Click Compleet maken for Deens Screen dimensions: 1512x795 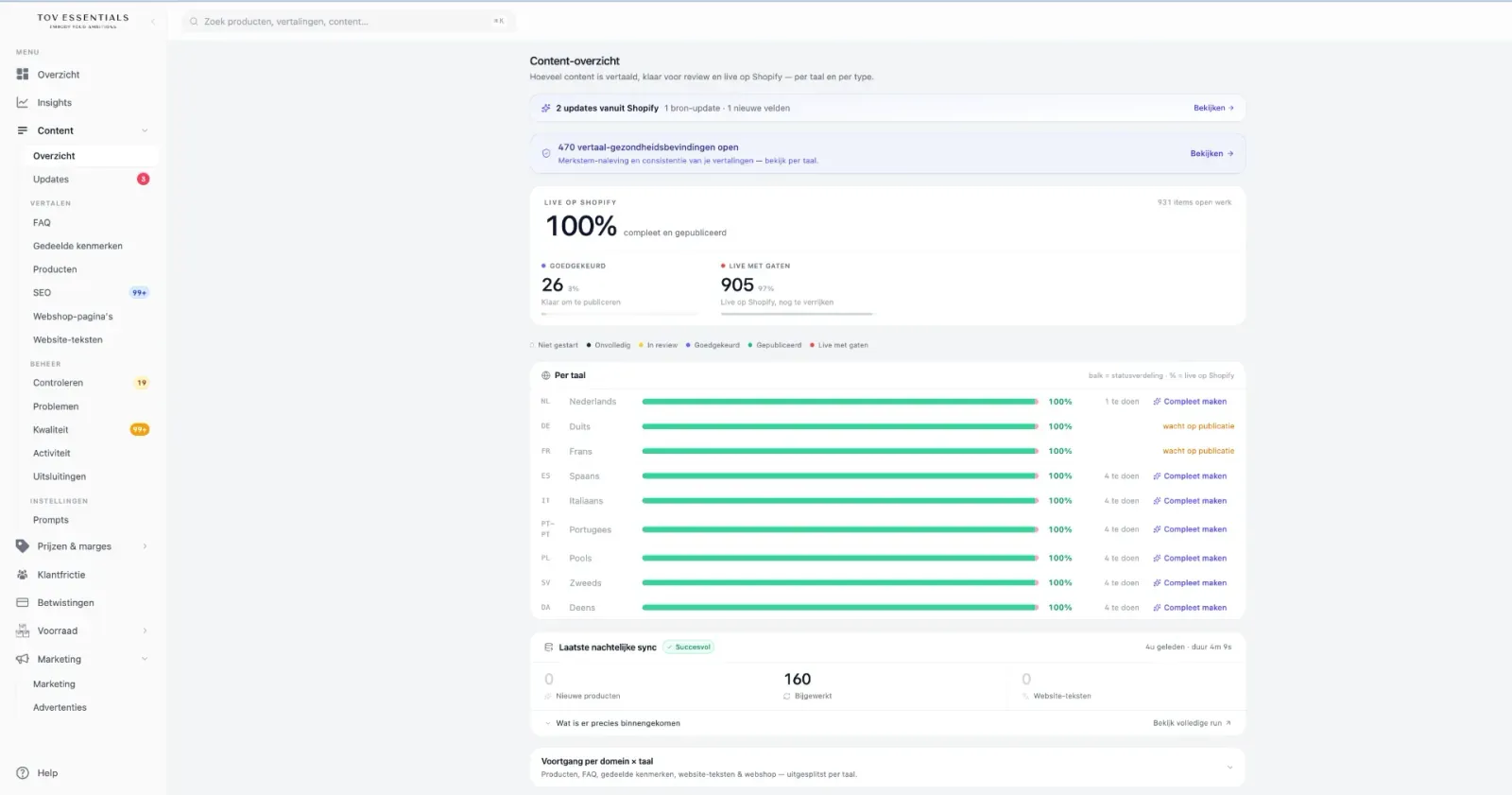pyautogui.click(x=1190, y=608)
